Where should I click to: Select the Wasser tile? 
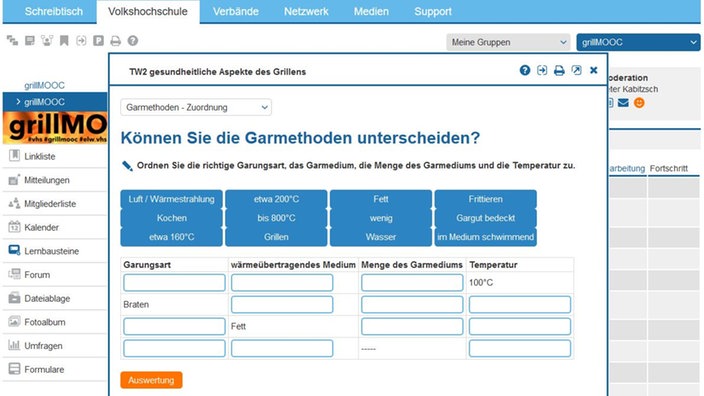point(381,237)
